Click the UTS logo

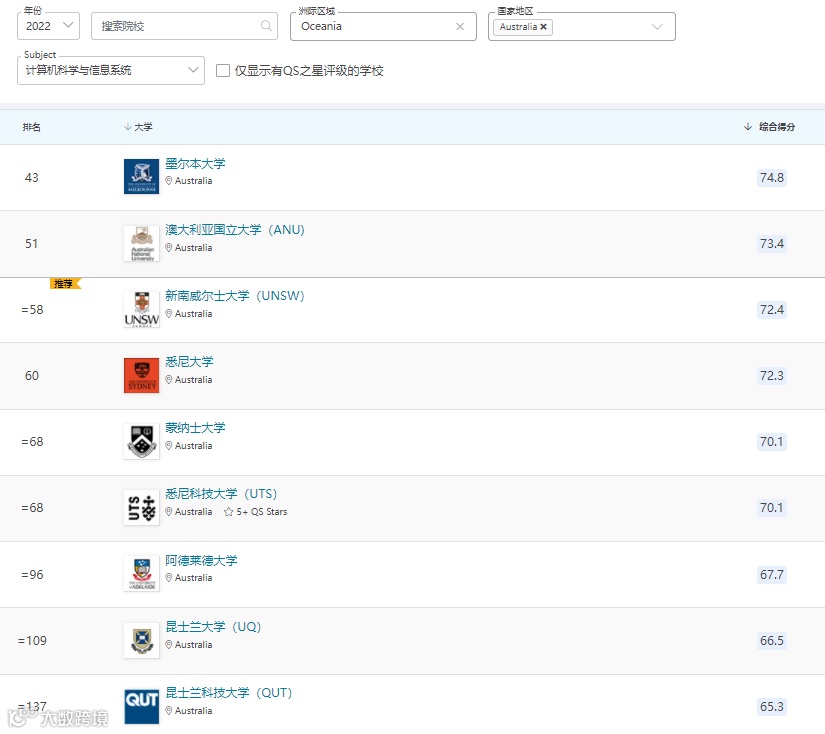coord(142,508)
